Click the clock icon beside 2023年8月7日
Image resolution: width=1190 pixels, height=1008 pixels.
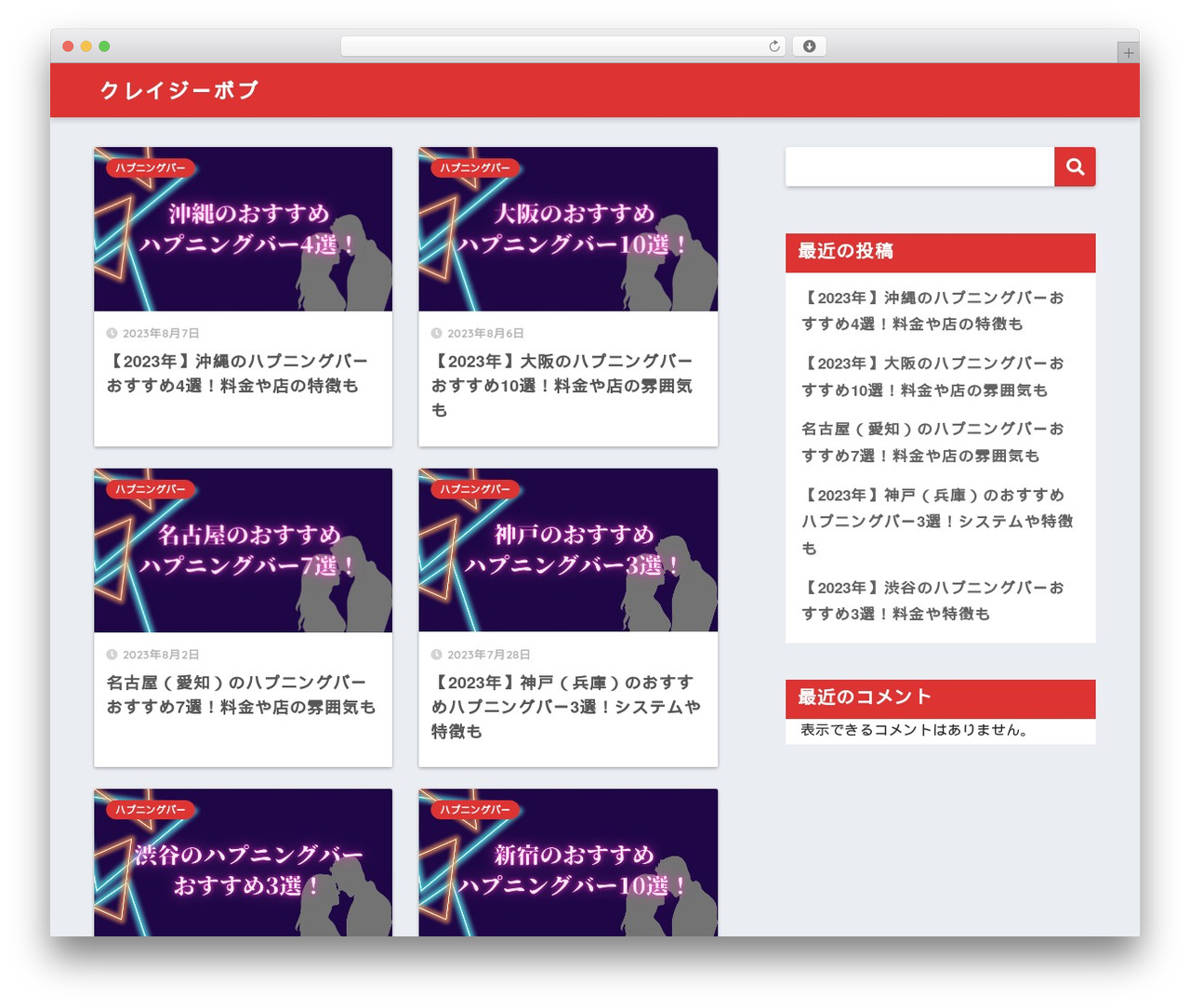112,333
